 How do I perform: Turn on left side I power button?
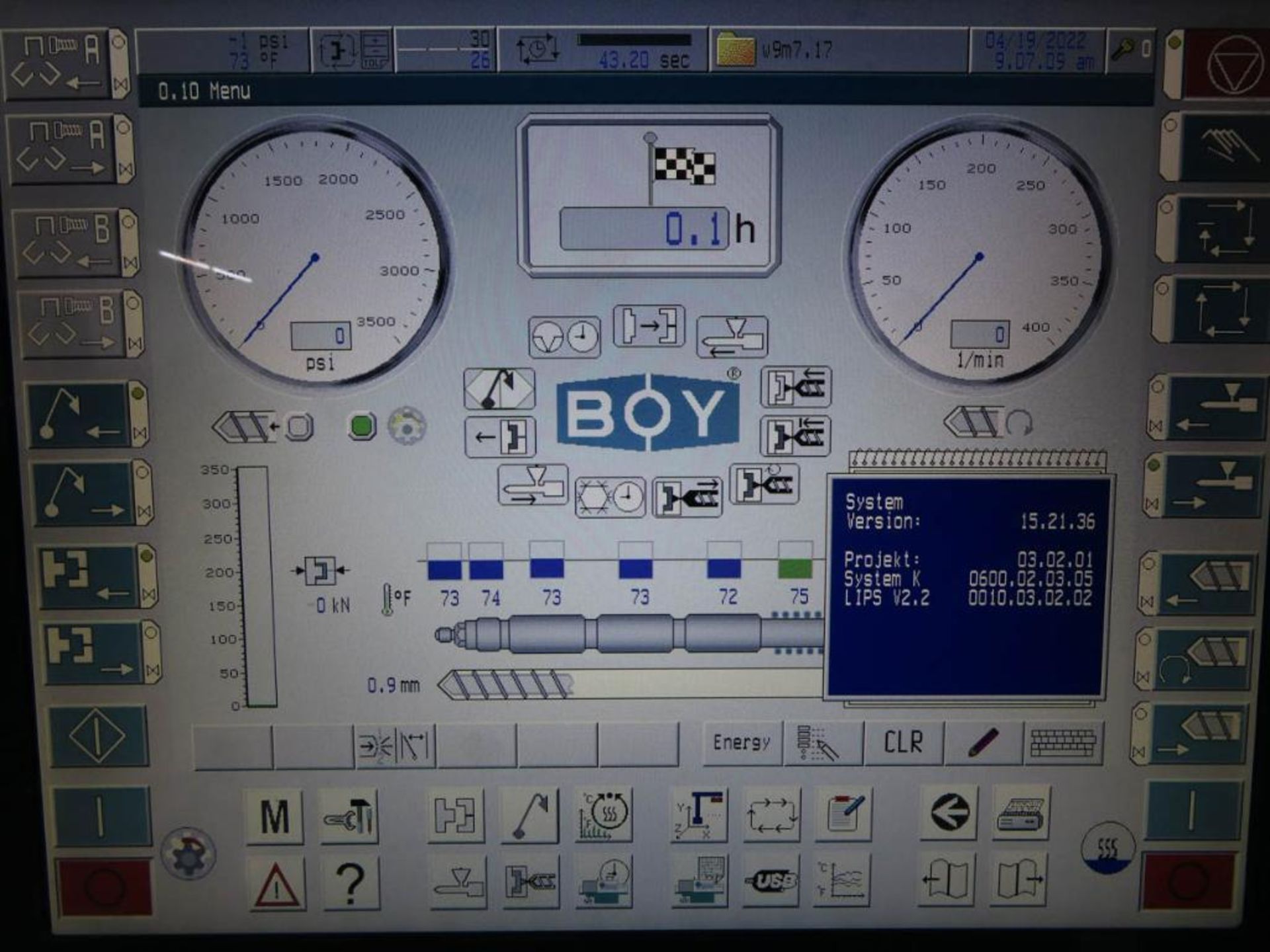coord(101,816)
